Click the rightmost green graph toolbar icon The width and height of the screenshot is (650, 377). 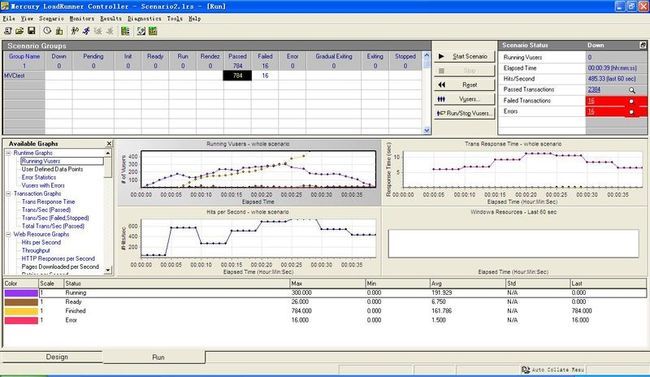[153, 31]
